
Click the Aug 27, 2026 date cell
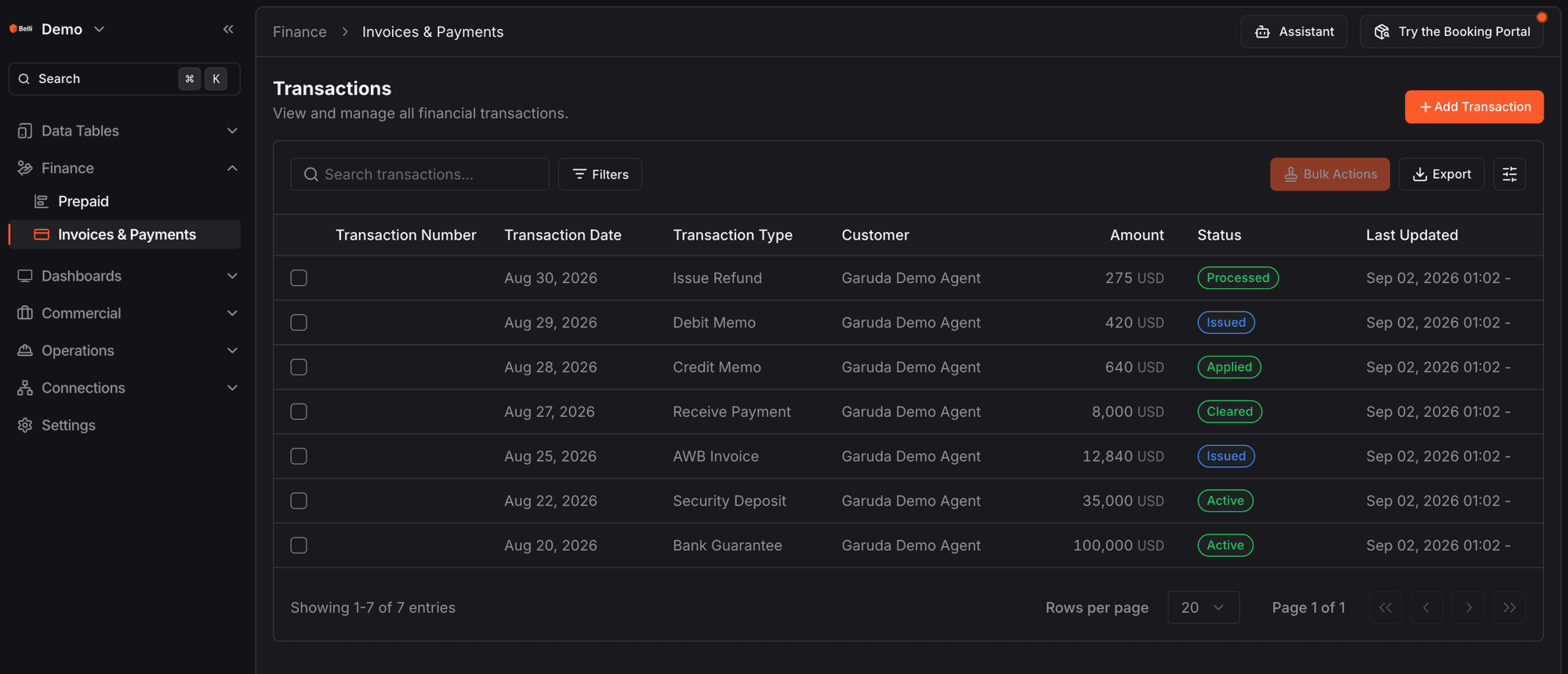(550, 412)
